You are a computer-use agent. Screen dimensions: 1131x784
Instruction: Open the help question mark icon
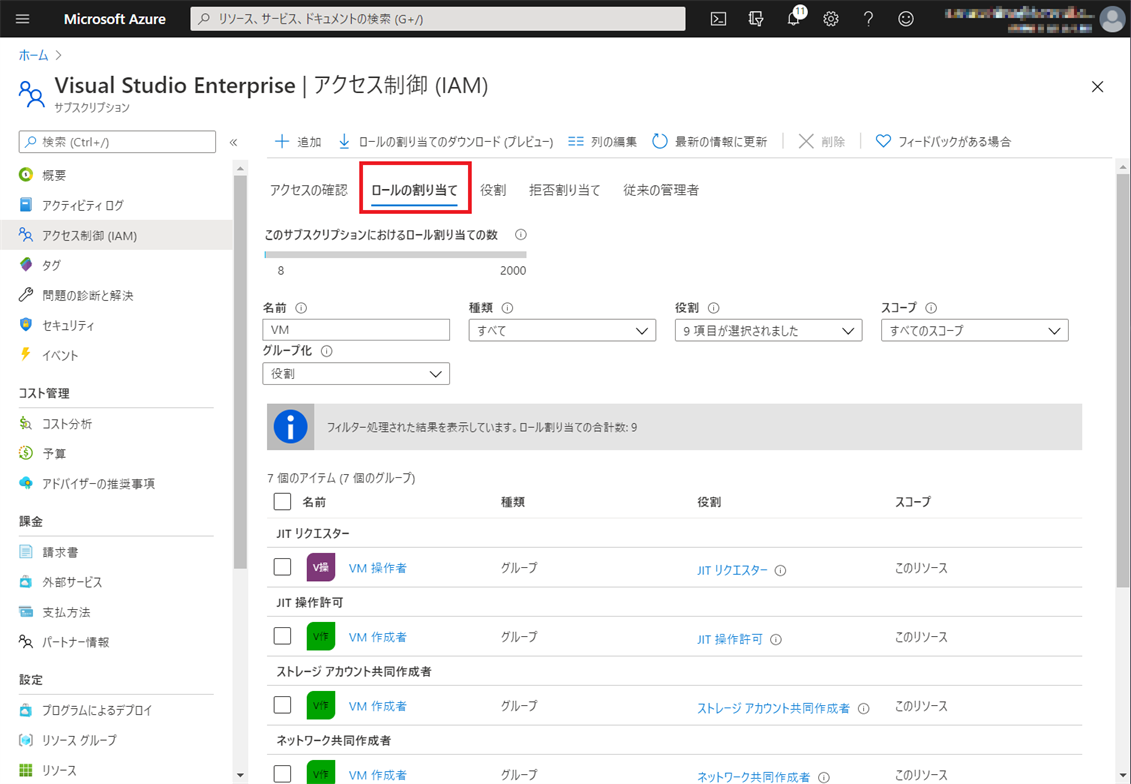coord(868,19)
